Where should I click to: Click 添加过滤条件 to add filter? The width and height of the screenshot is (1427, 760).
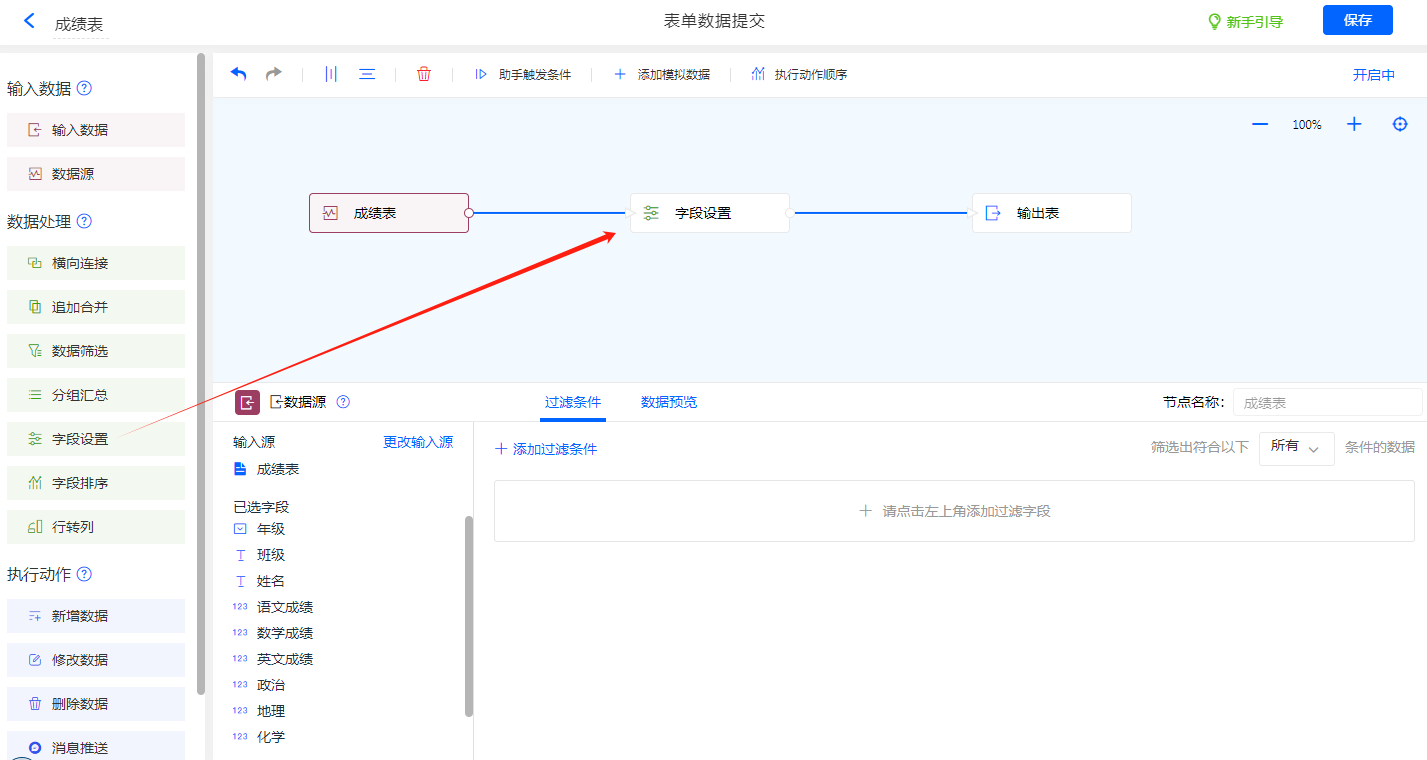(x=546, y=449)
